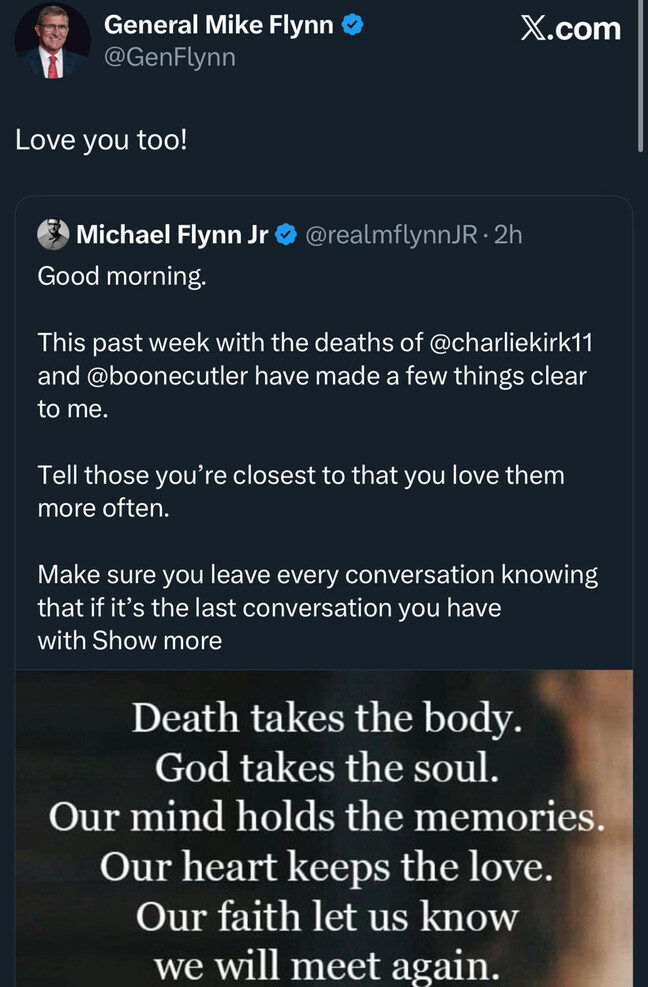648x987 pixels.
Task: Click verified badge beside General Mike Flynn
Action: click(x=352, y=25)
